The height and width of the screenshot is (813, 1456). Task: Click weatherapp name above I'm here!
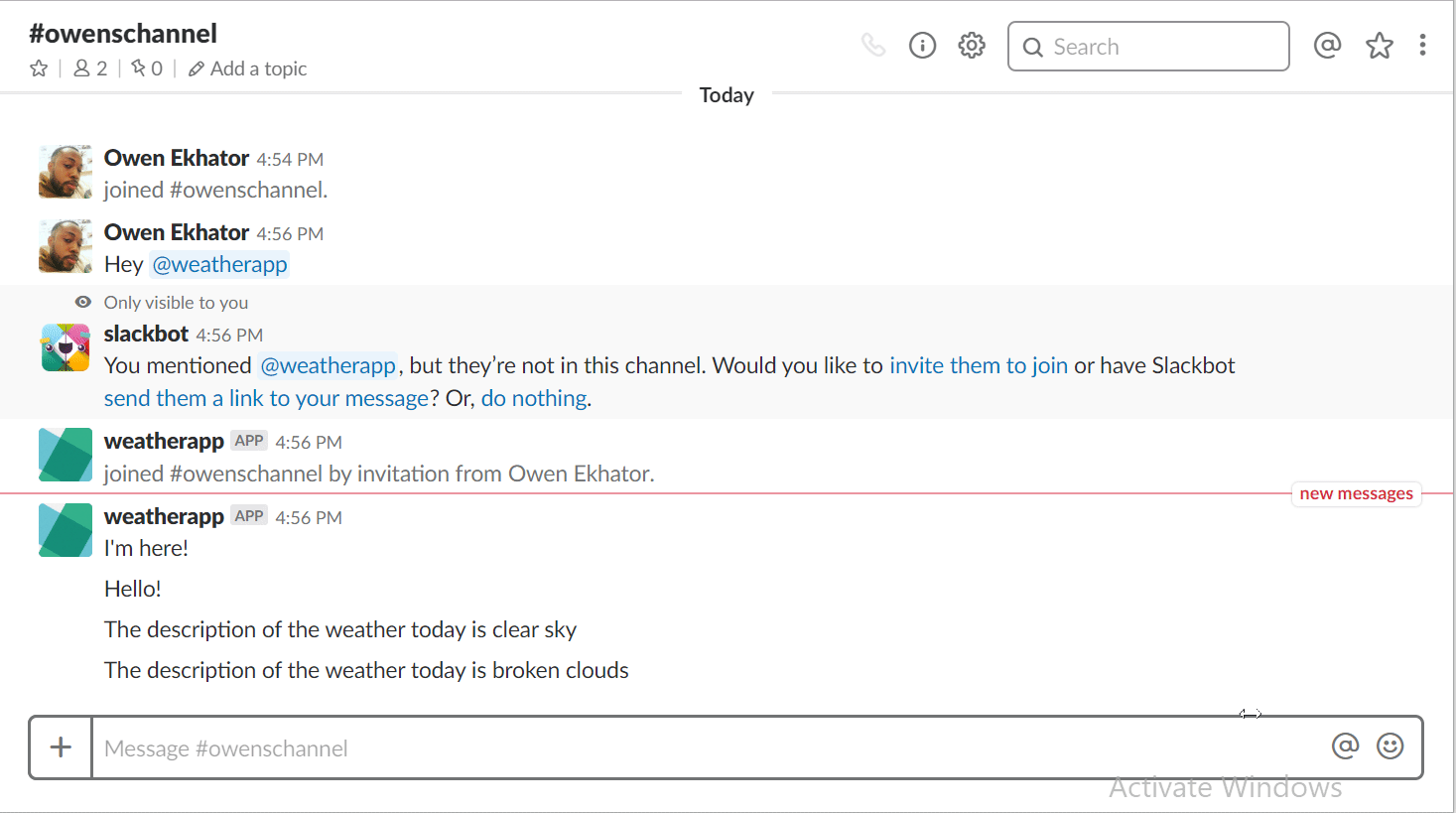point(164,516)
